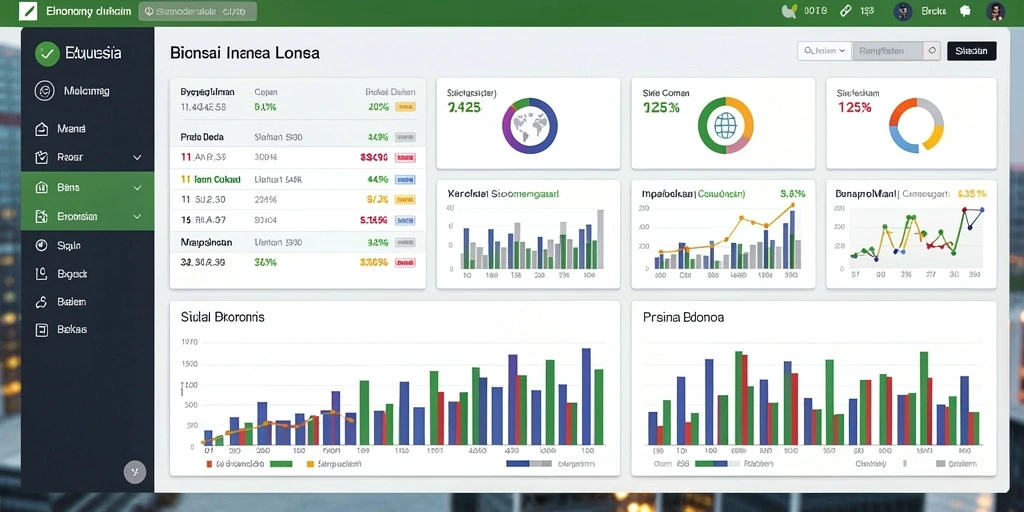
Task: Click the round Y button at the sidebar bottom
Action: (135, 471)
